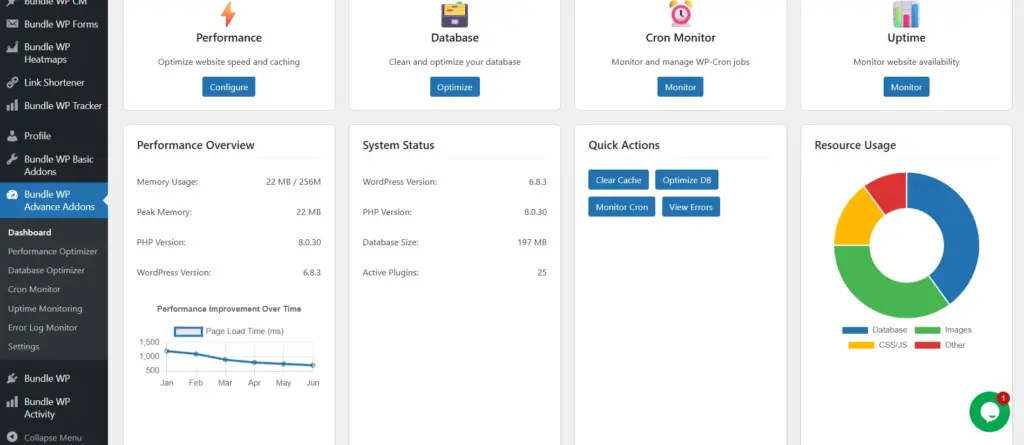Go to Link Shortener
The image size is (1024, 445).
coord(54,82)
